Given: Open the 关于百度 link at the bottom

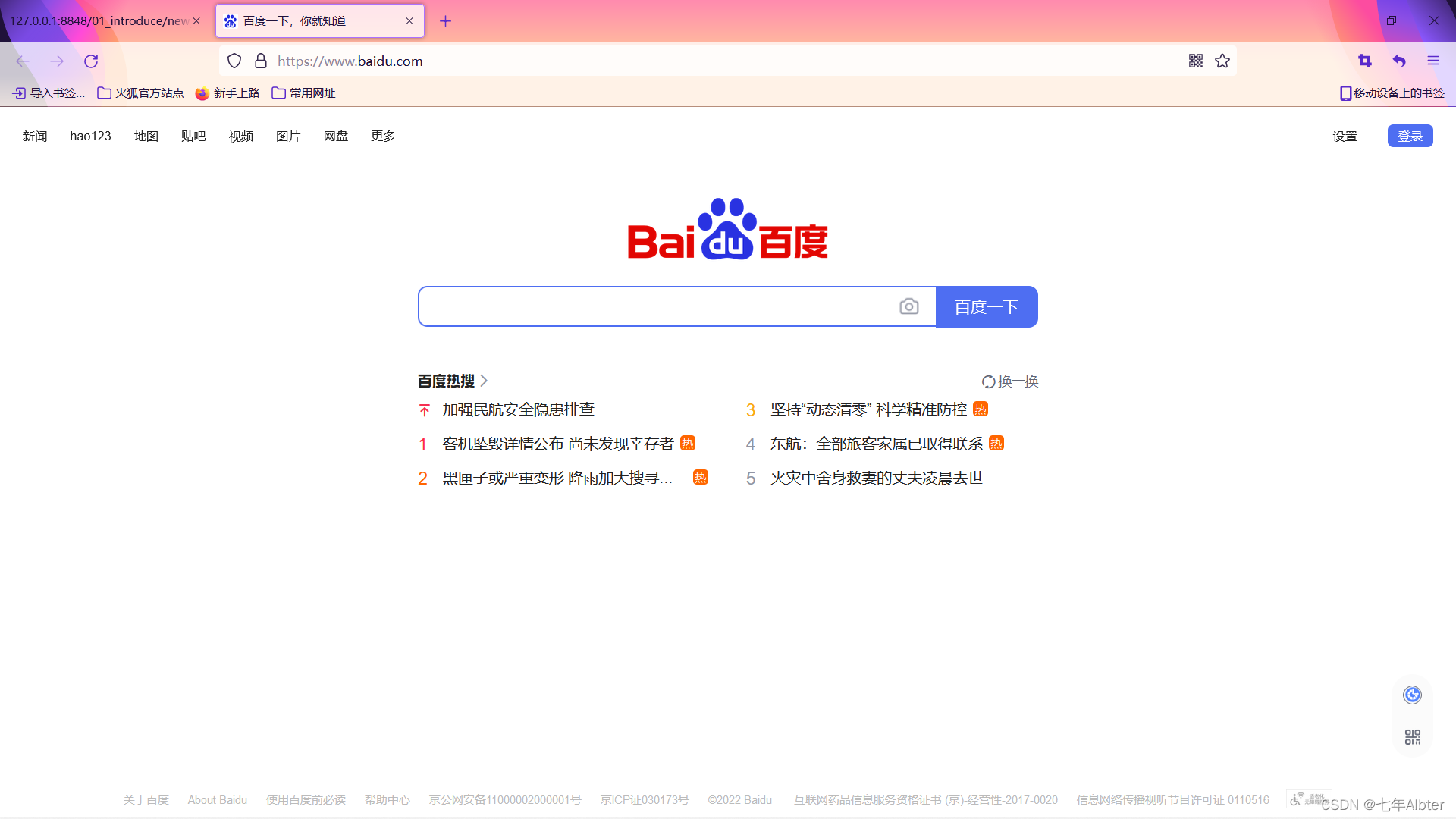Looking at the screenshot, I should 146,799.
